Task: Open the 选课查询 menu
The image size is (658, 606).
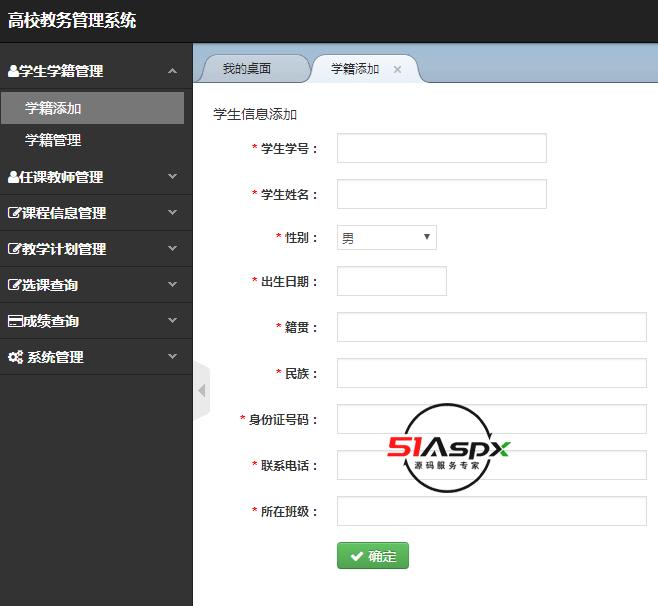Action: (x=96, y=285)
